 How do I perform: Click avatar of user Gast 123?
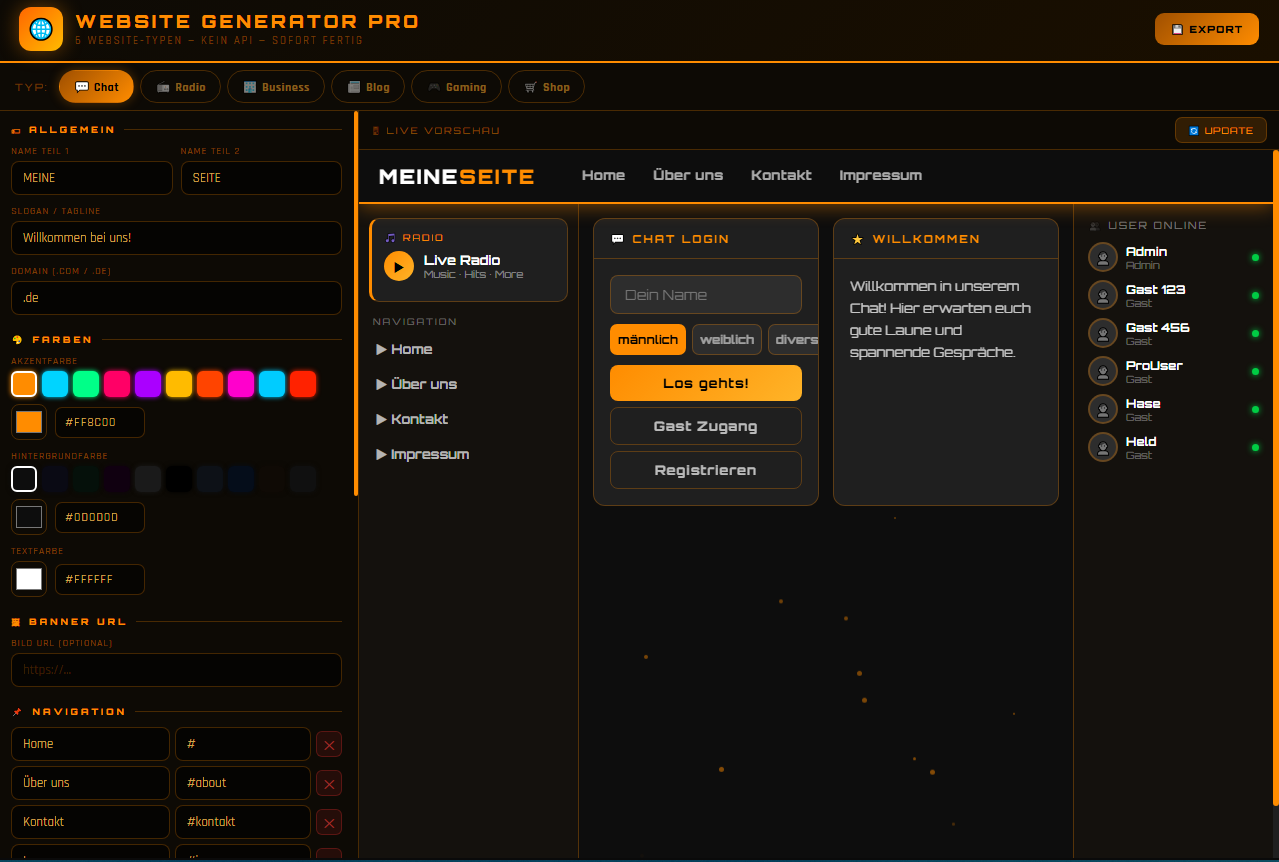[1102, 295]
